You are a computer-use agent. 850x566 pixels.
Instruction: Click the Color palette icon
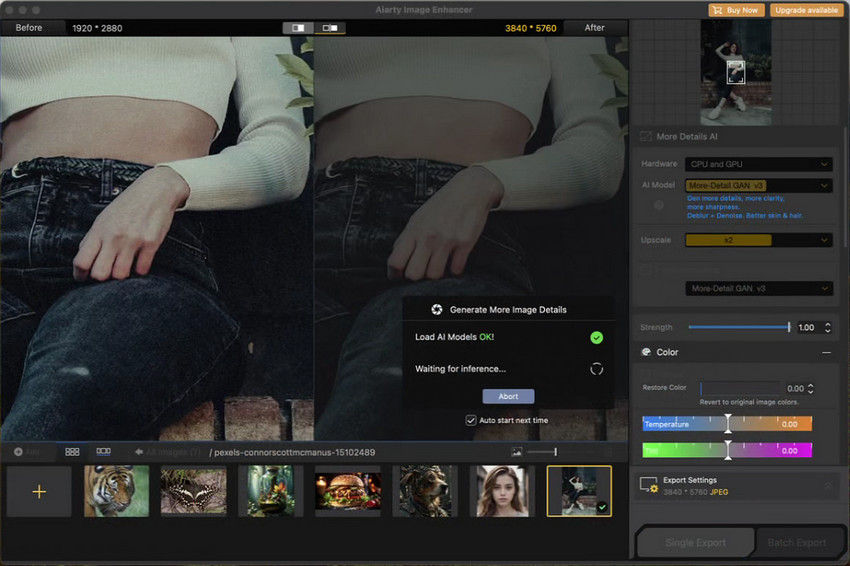pyautogui.click(x=646, y=352)
